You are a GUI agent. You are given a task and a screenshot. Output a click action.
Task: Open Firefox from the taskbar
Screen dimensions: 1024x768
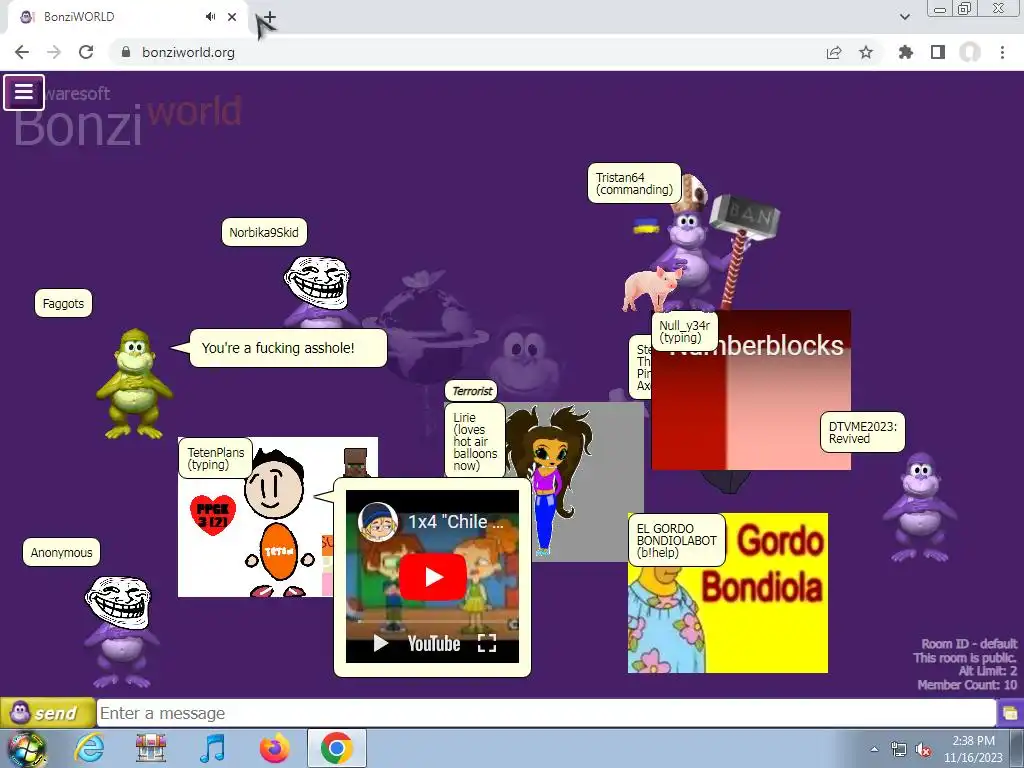274,748
